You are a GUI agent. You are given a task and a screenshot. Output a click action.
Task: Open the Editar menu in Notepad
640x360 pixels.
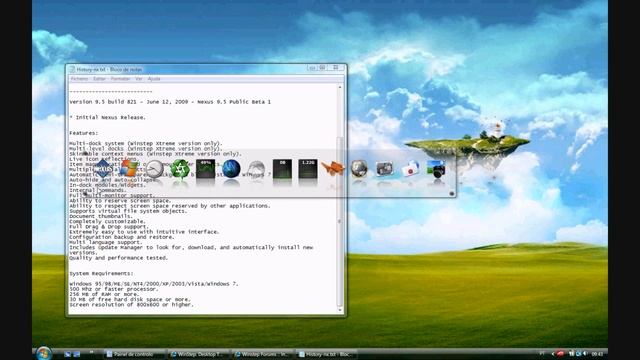pos(99,79)
